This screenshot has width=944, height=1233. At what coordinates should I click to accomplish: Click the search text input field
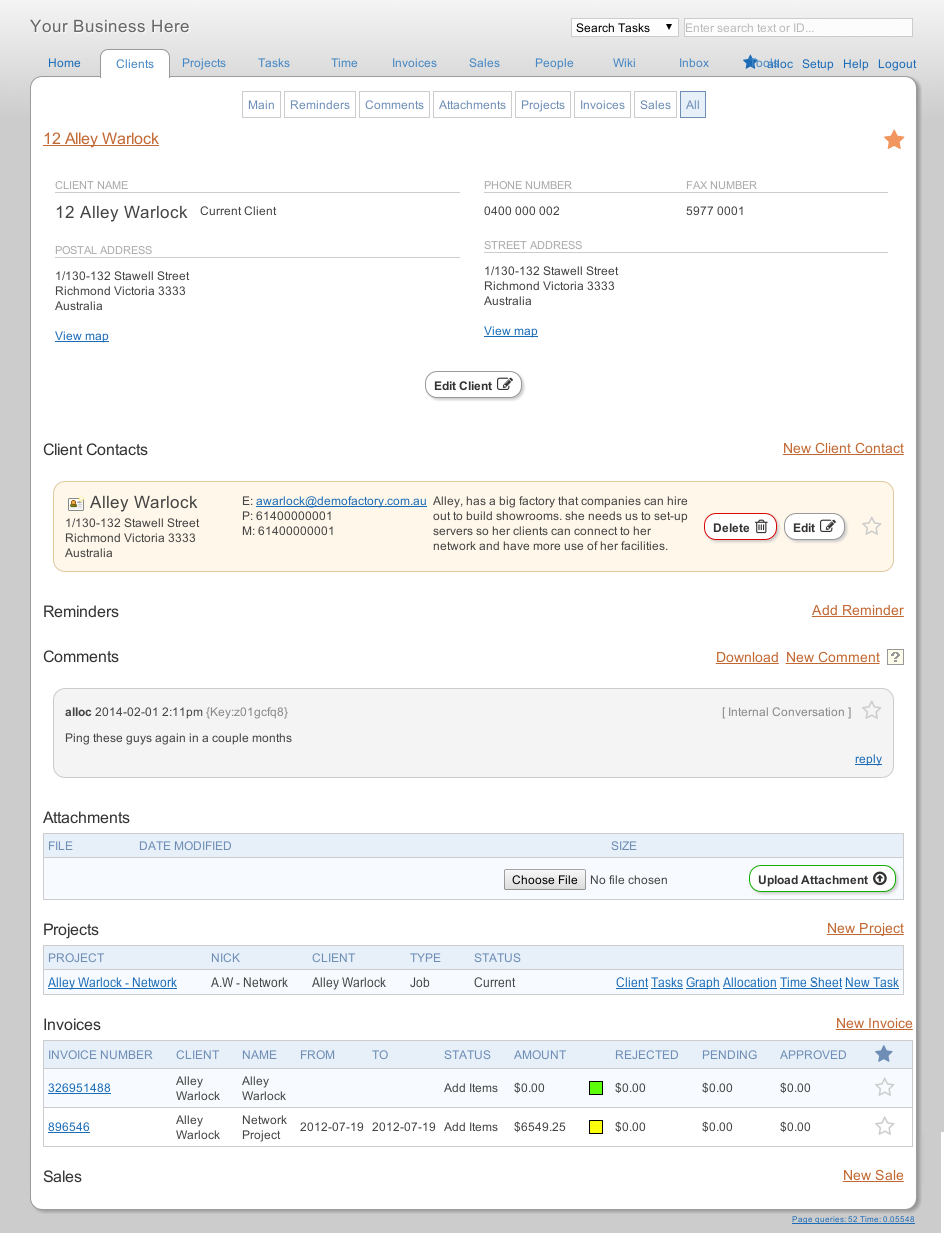[x=797, y=27]
